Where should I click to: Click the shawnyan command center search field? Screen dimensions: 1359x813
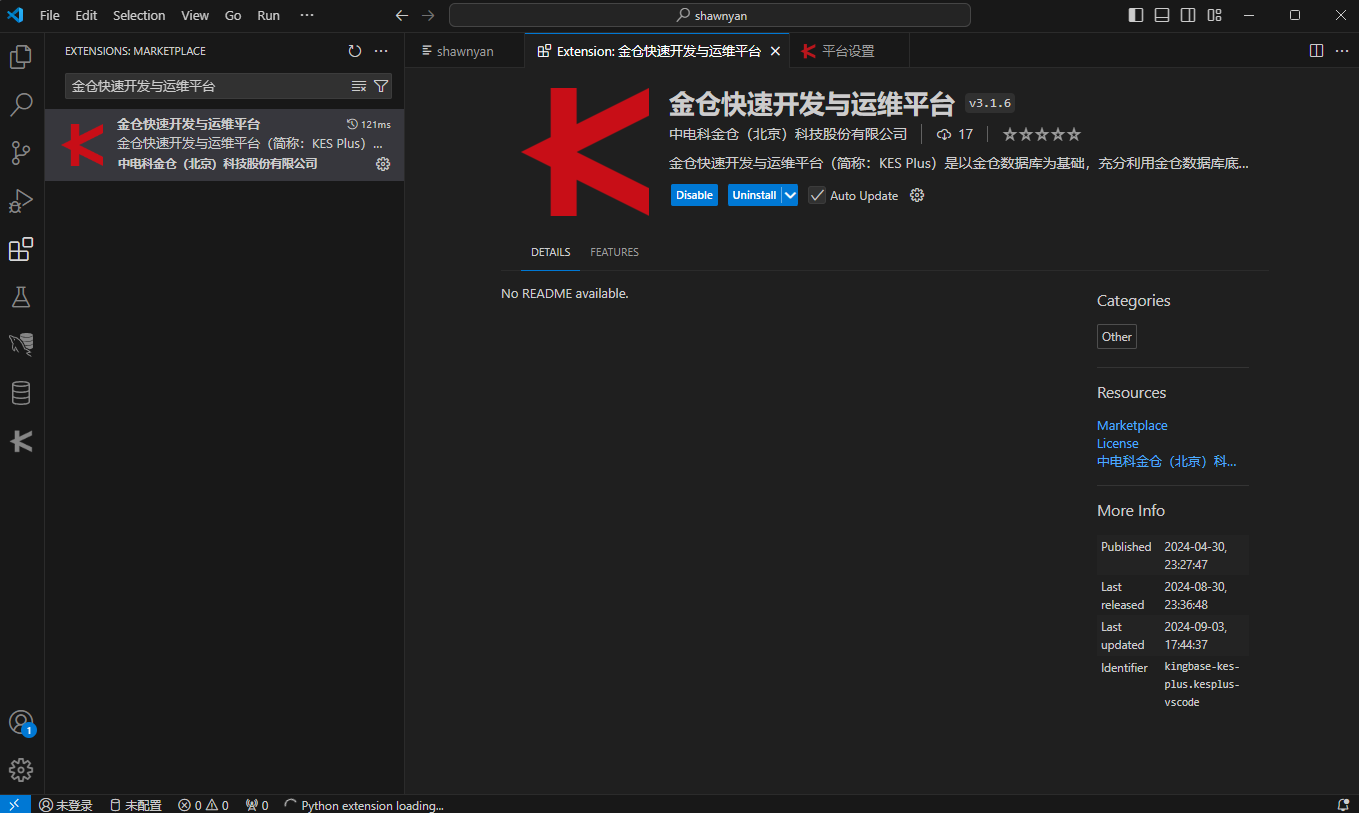711,15
